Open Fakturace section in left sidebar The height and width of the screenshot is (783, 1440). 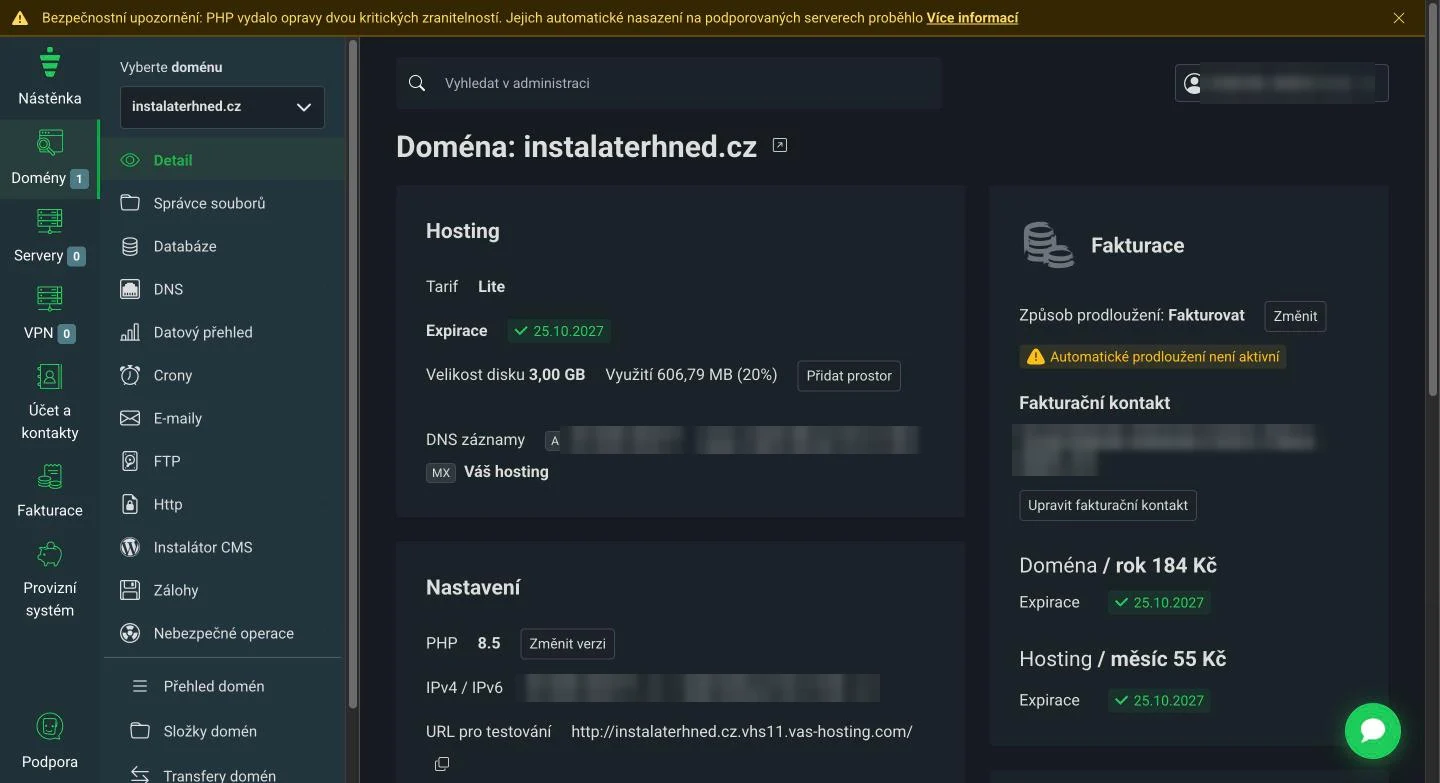tap(49, 490)
